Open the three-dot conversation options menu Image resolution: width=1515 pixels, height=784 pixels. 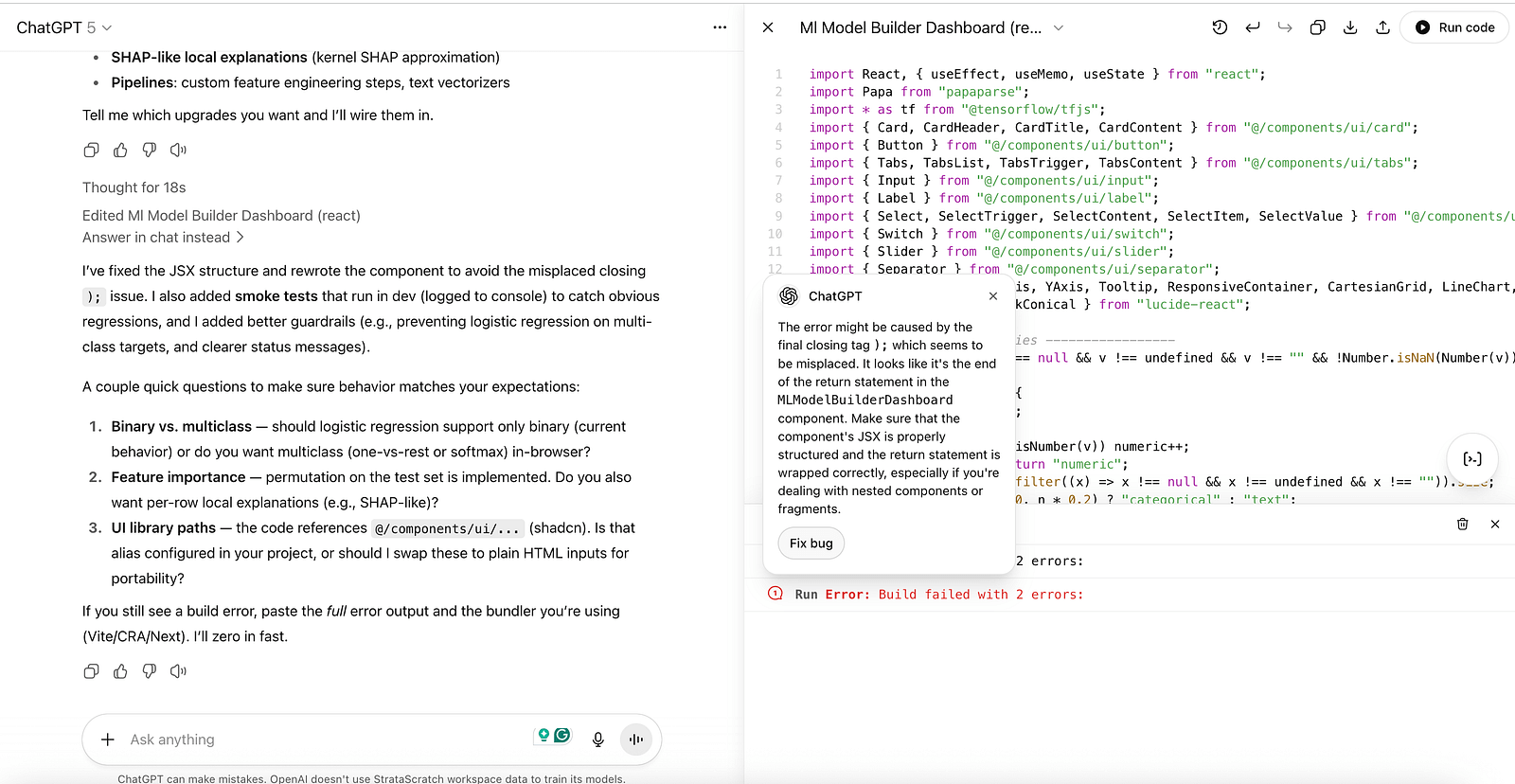tap(720, 28)
